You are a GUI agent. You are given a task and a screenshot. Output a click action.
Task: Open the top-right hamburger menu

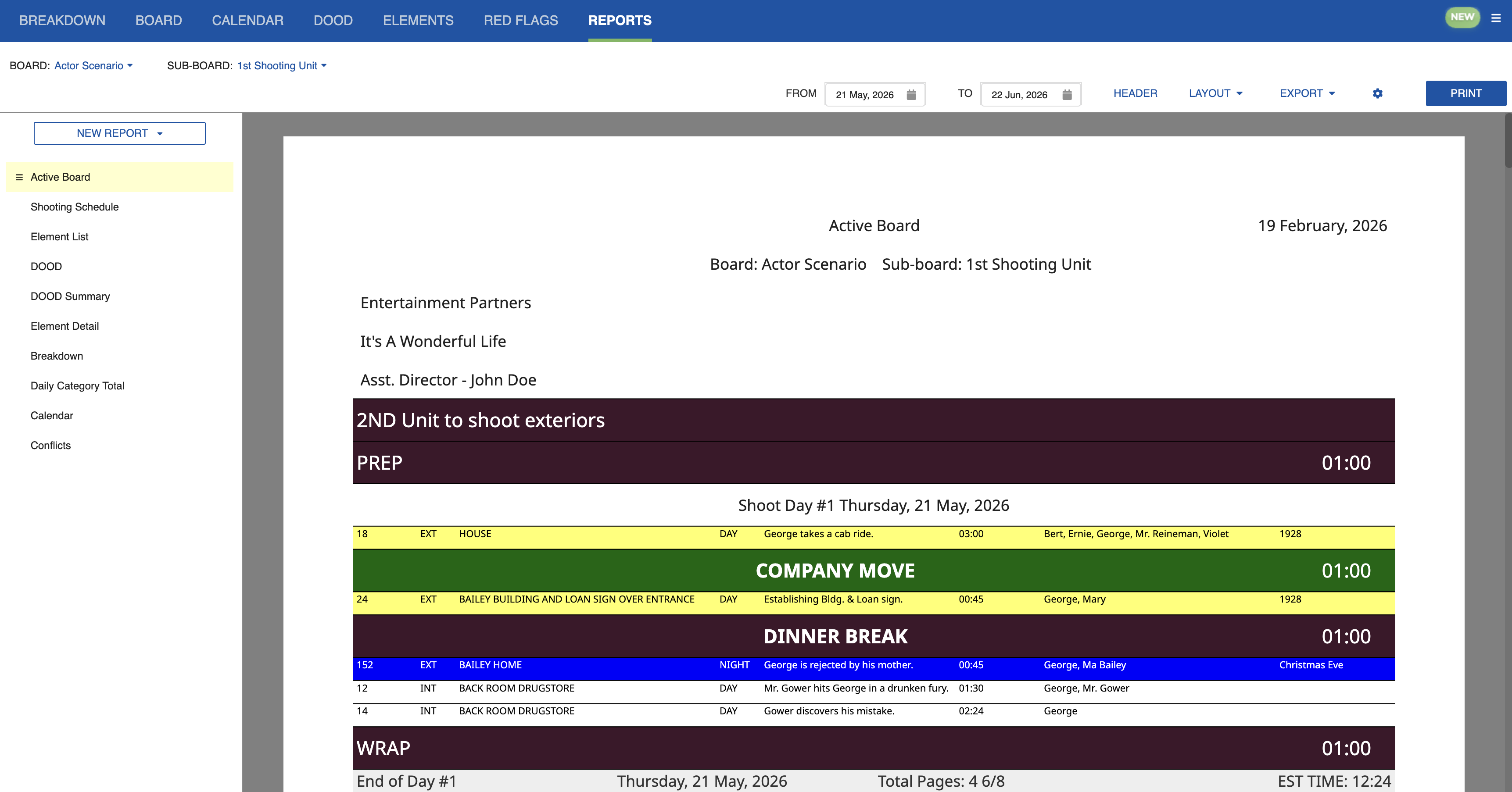(x=1496, y=18)
